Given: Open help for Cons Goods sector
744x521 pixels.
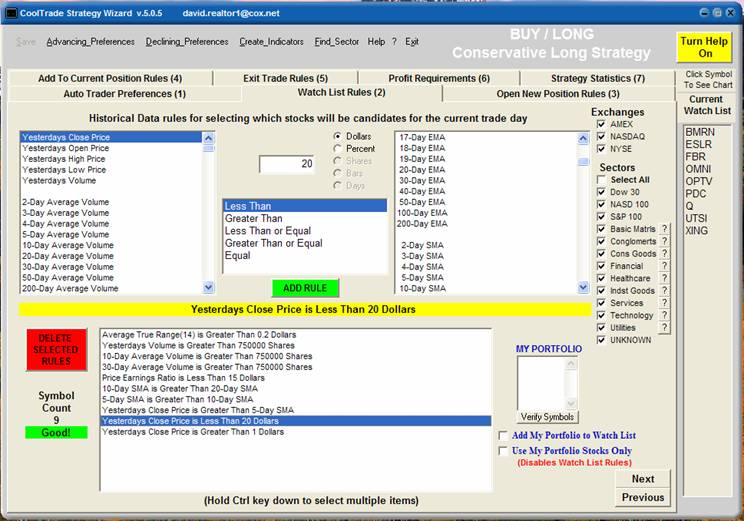Looking at the screenshot, I should click(x=664, y=253).
